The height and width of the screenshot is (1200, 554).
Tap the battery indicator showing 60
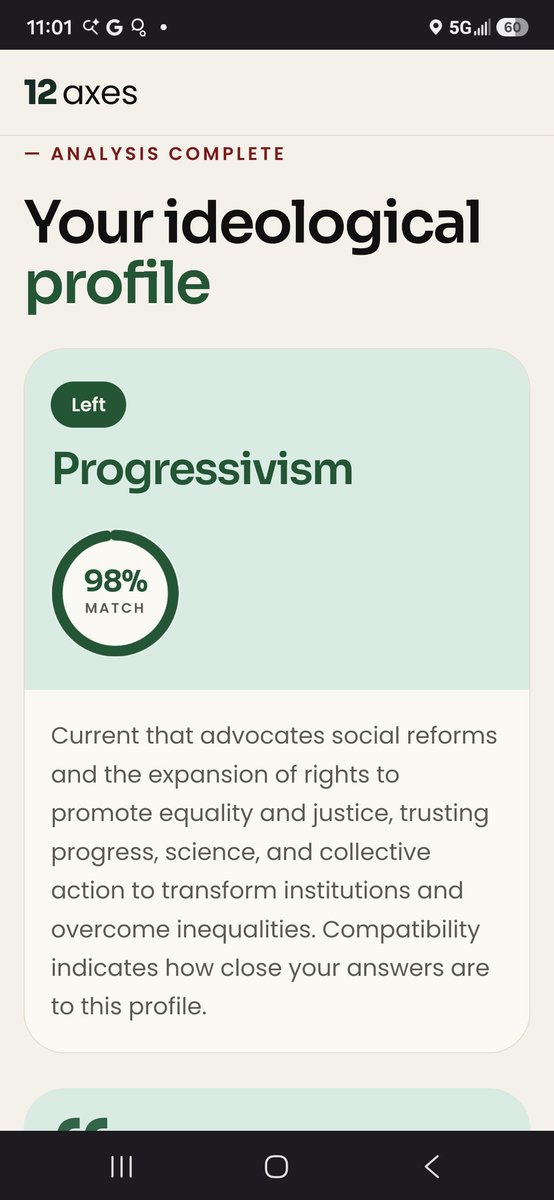tap(511, 27)
